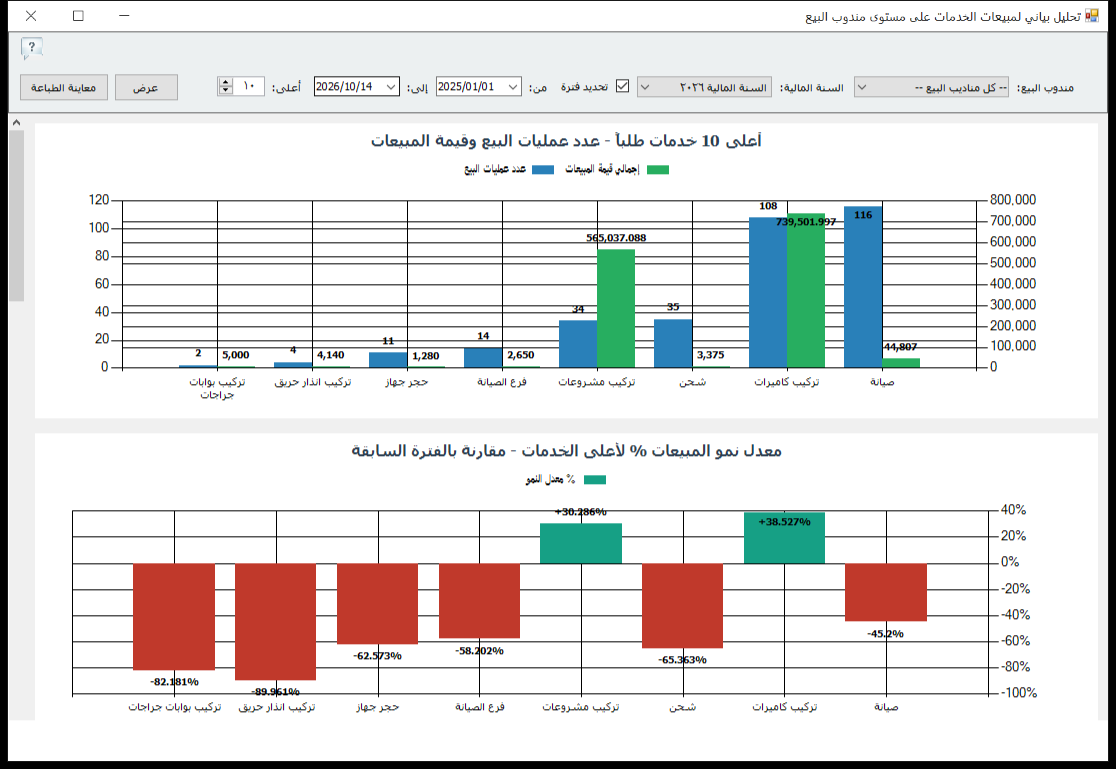Click the green bar labeled 565,037.088
The height and width of the screenshot is (769, 1116).
pyautogui.click(x=616, y=308)
